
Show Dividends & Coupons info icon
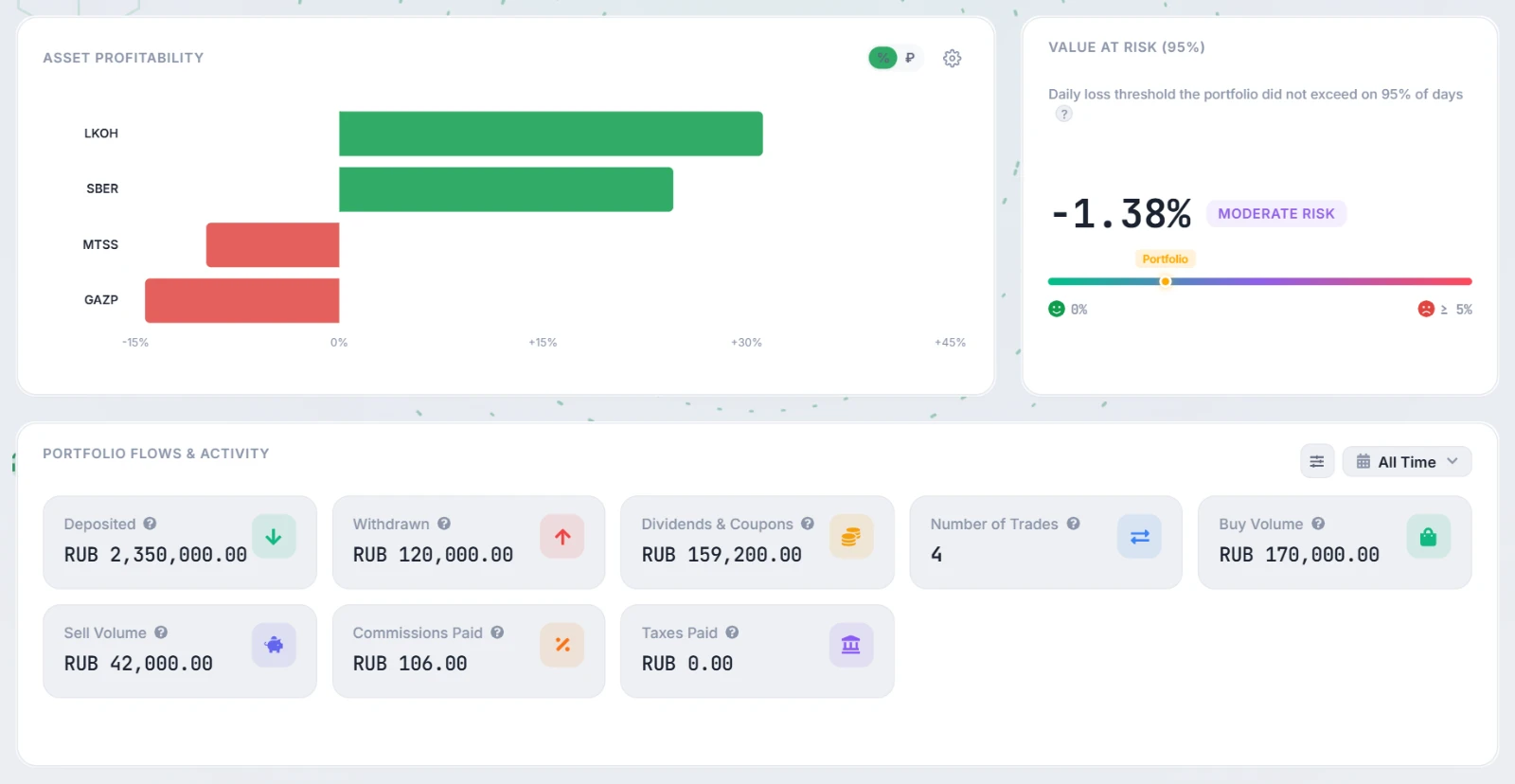point(808,524)
